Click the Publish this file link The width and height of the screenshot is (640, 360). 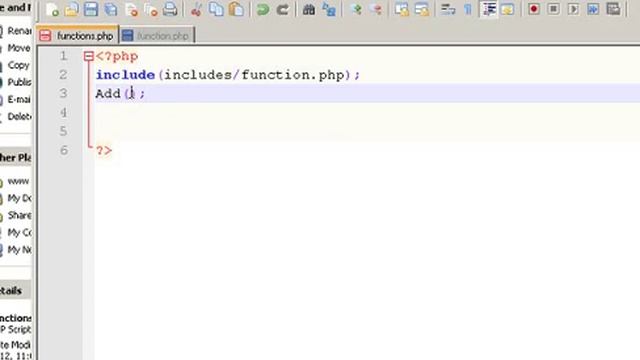tap(19, 82)
